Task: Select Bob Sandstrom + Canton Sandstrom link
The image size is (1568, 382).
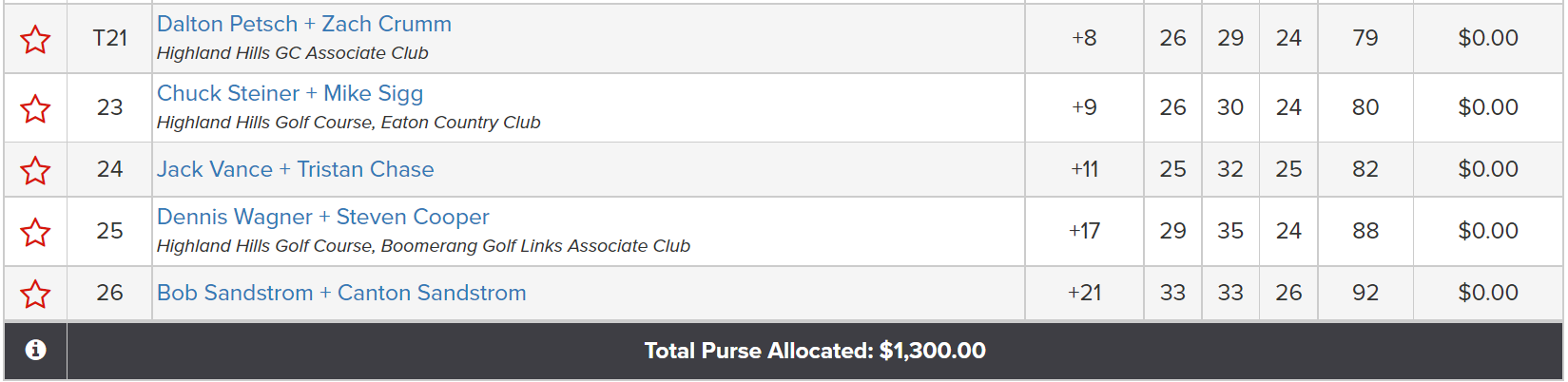Action: pos(341,293)
